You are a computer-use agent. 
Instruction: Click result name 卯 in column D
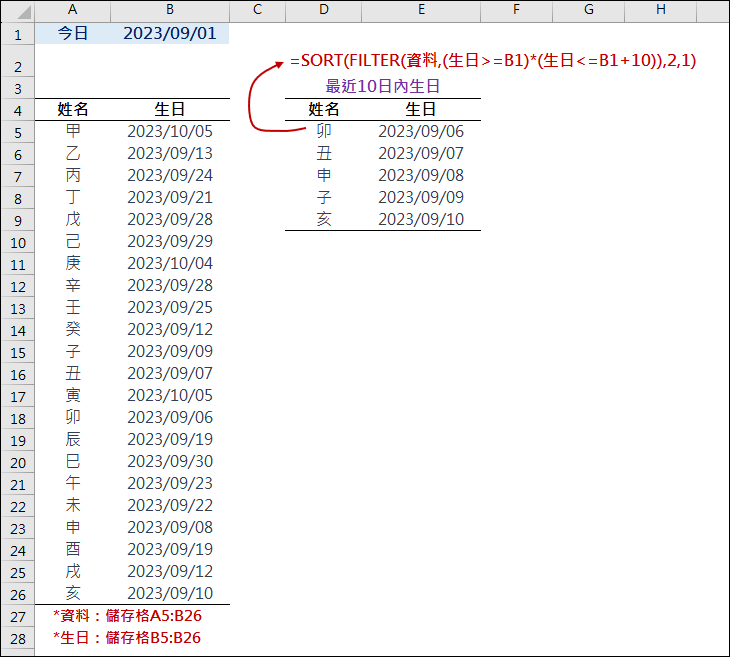click(324, 131)
